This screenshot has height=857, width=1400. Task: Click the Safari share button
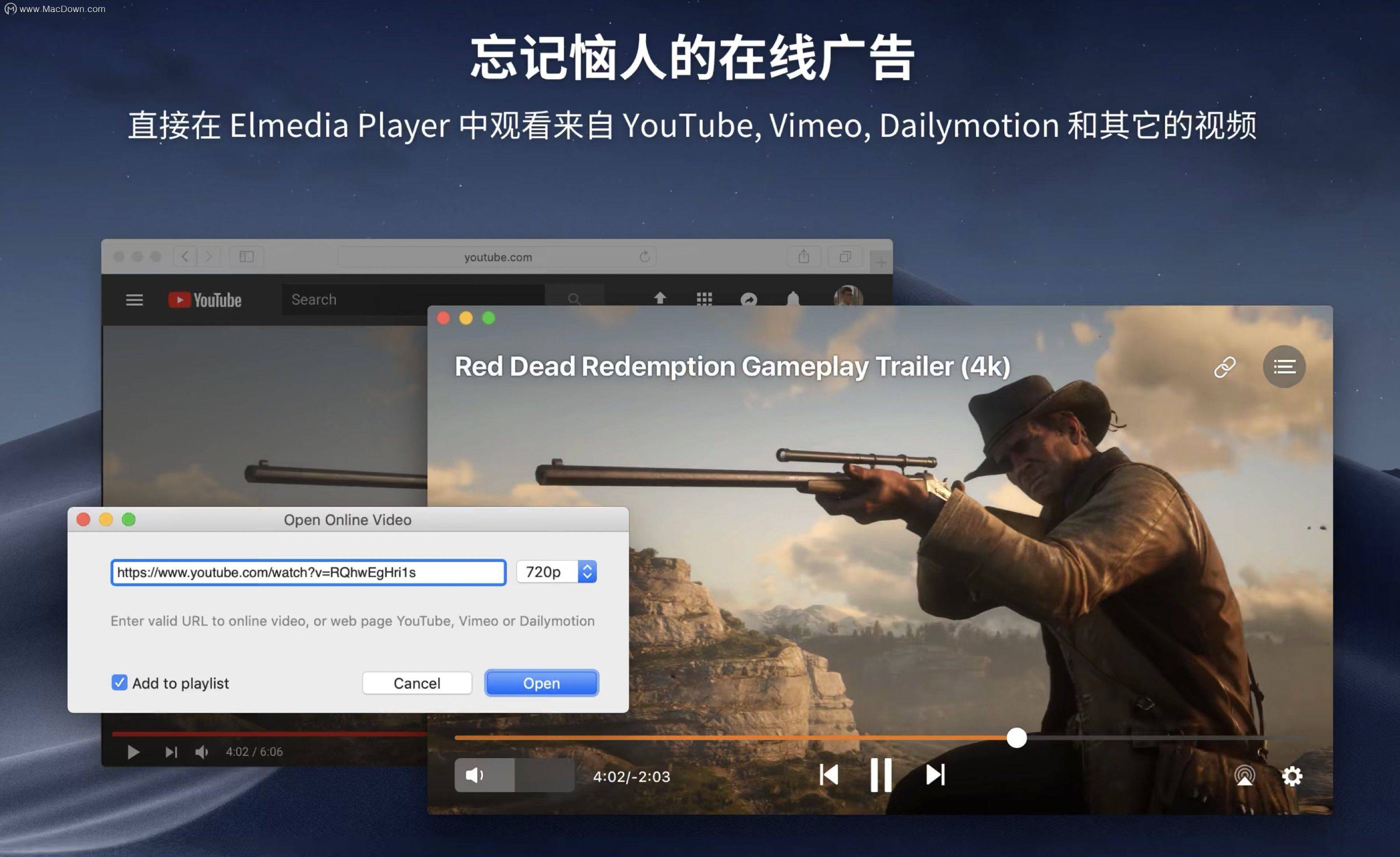[x=803, y=257]
